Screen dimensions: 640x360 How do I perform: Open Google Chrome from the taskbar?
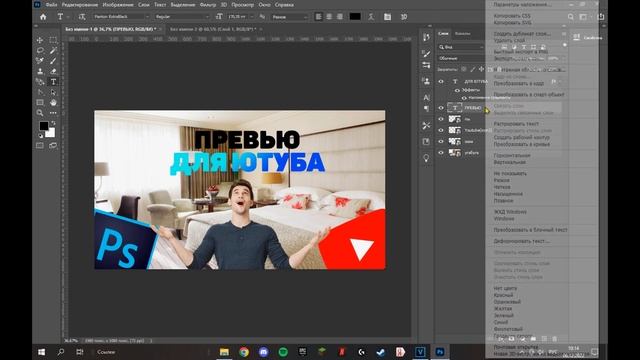[x=244, y=352]
